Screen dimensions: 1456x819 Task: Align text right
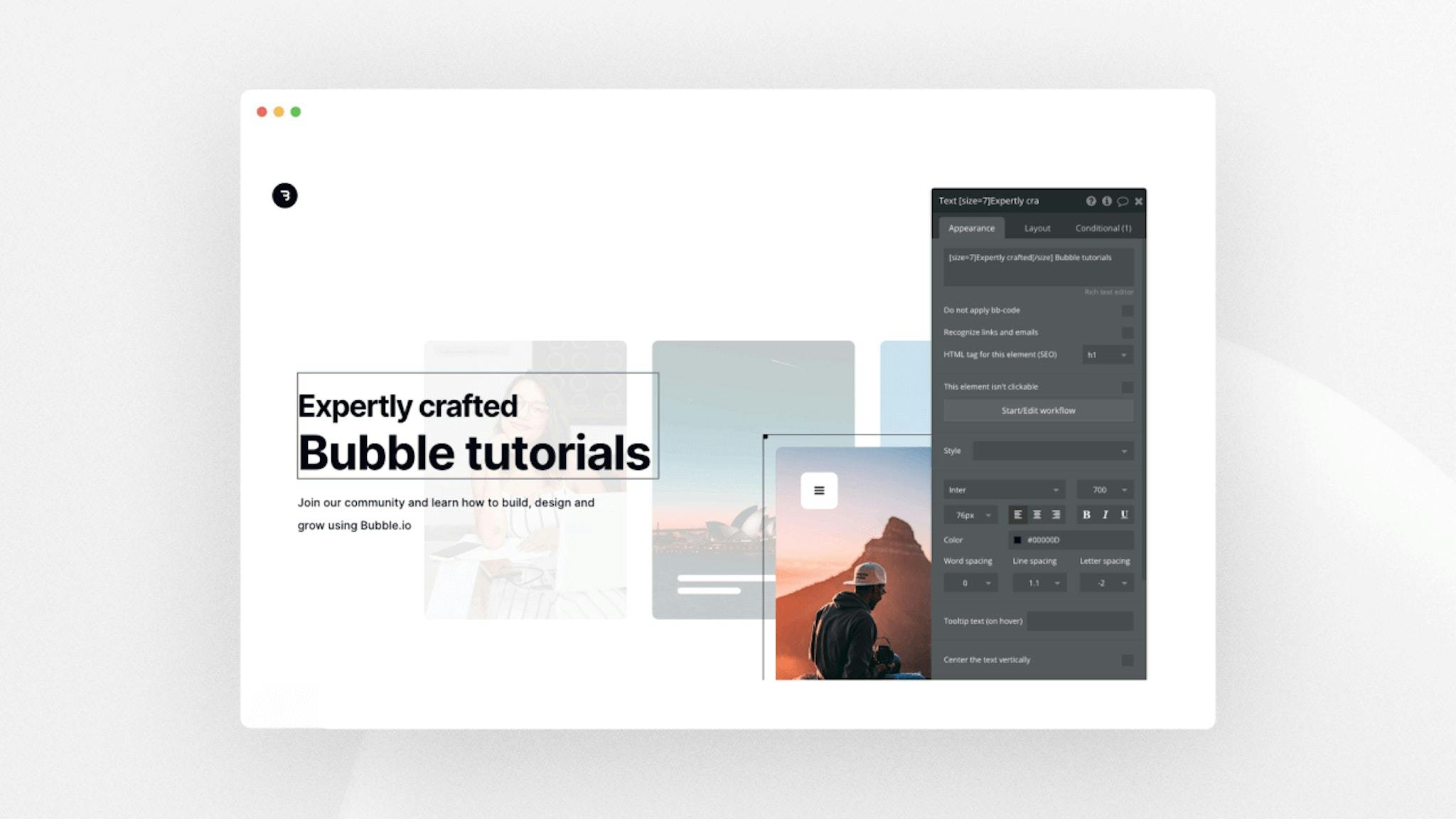(x=1056, y=515)
